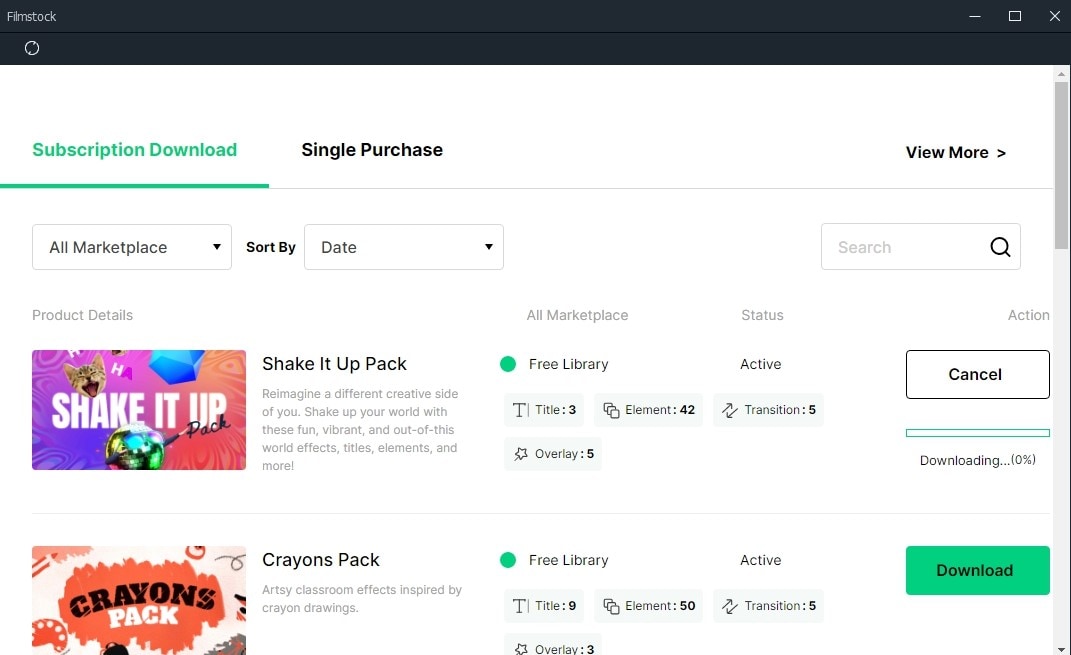The image size is (1071, 655).
Task: Download the Crayons Pack
Action: (x=977, y=570)
